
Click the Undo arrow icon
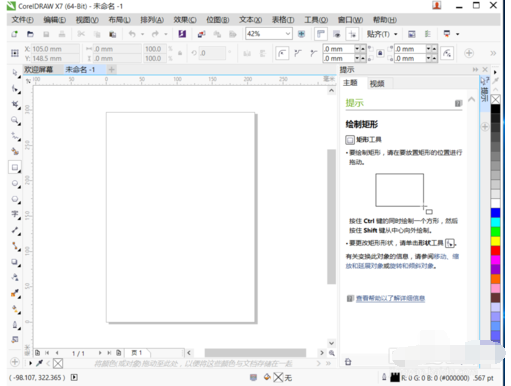pyautogui.click(x=132, y=34)
